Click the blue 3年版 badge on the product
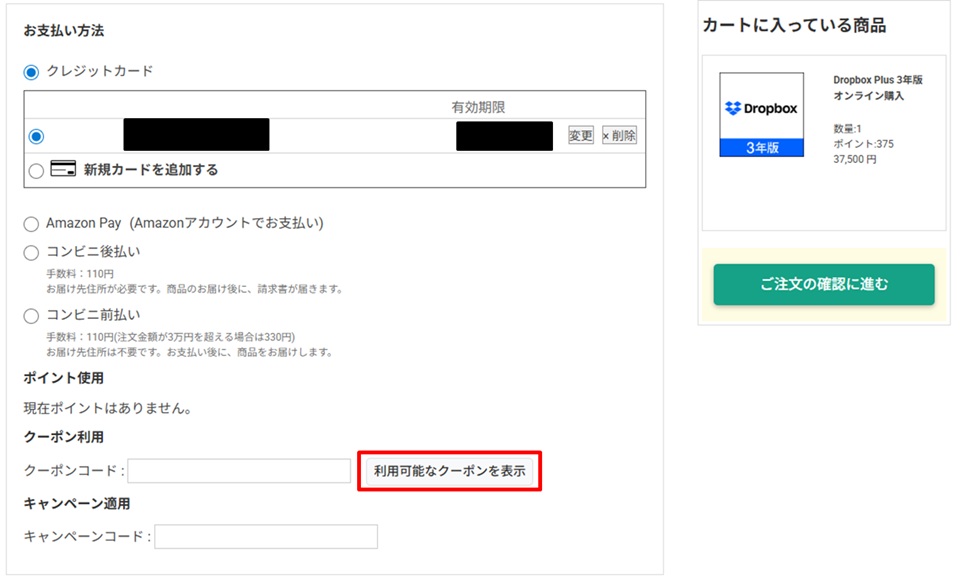960x586 pixels. coord(761,147)
